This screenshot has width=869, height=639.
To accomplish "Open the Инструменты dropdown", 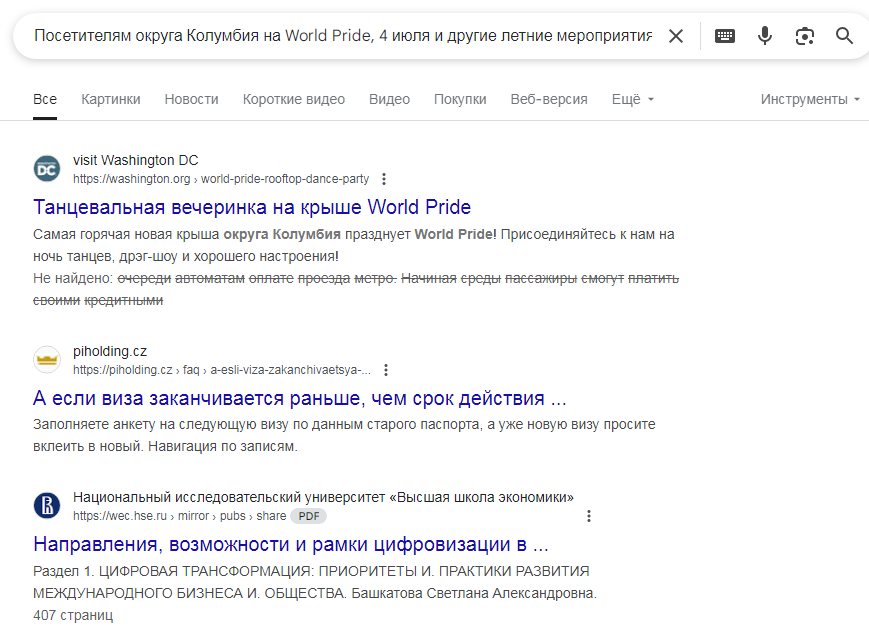I will click(810, 99).
